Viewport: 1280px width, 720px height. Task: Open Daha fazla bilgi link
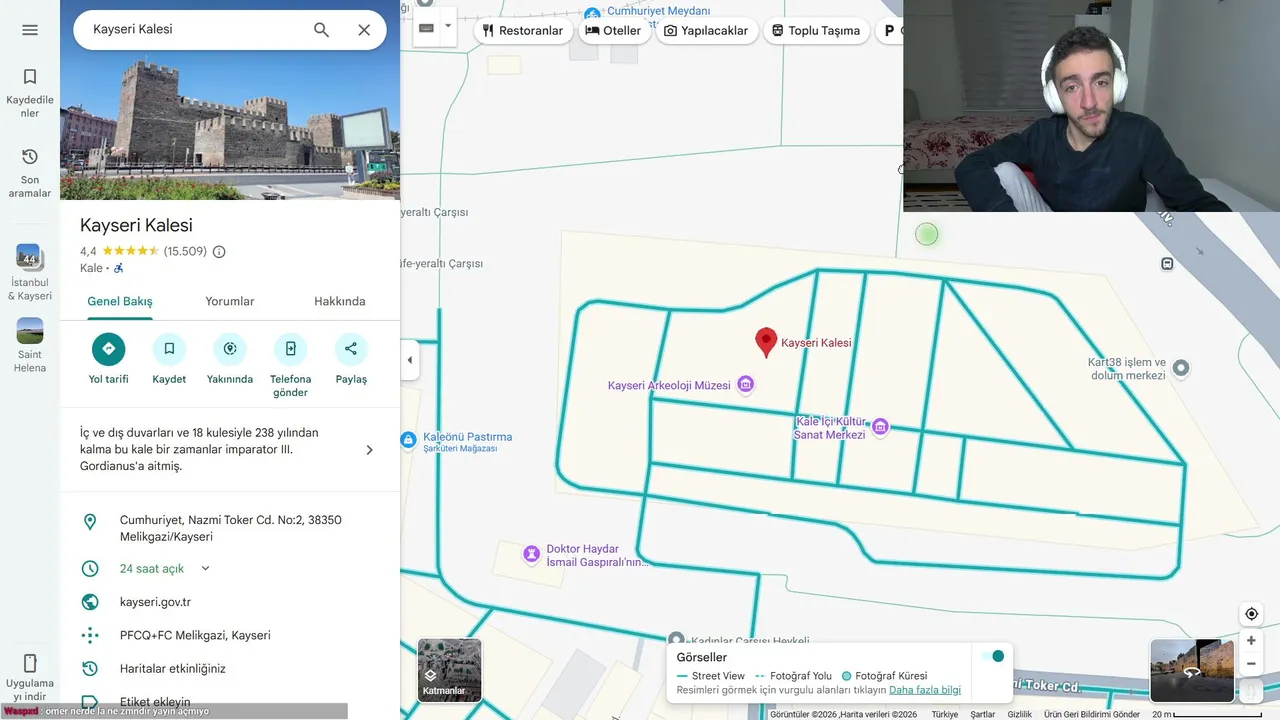(925, 690)
